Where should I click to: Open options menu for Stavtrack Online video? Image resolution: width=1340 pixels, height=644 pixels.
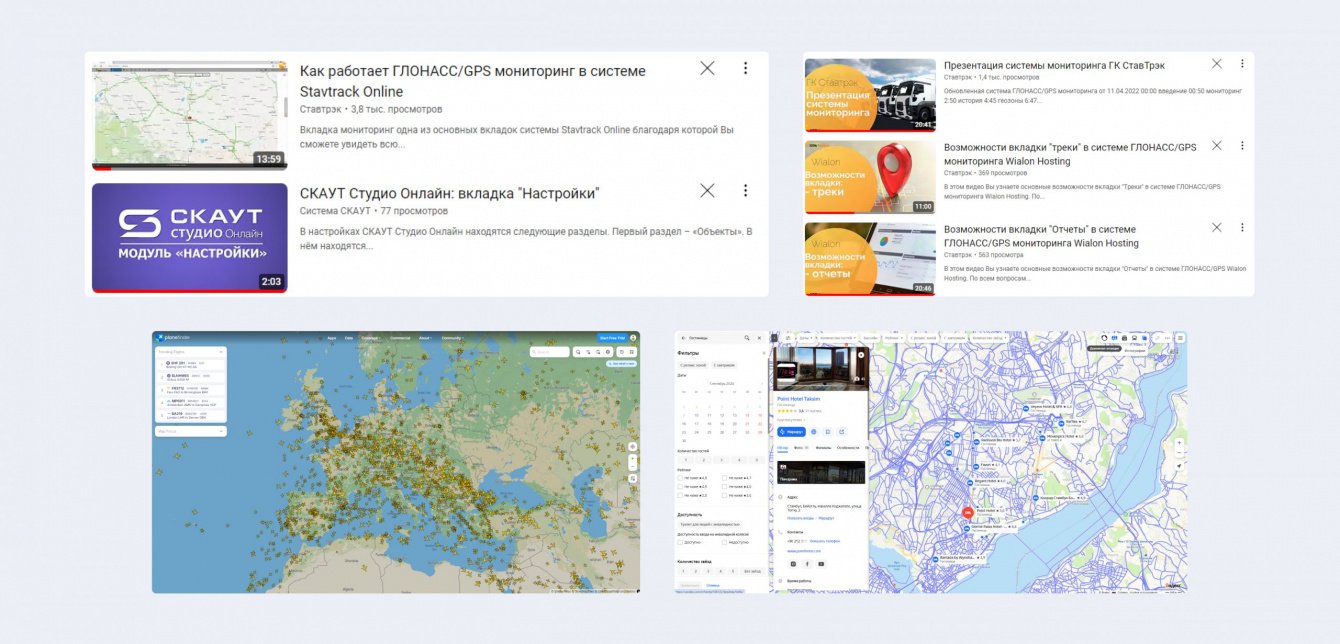click(745, 68)
